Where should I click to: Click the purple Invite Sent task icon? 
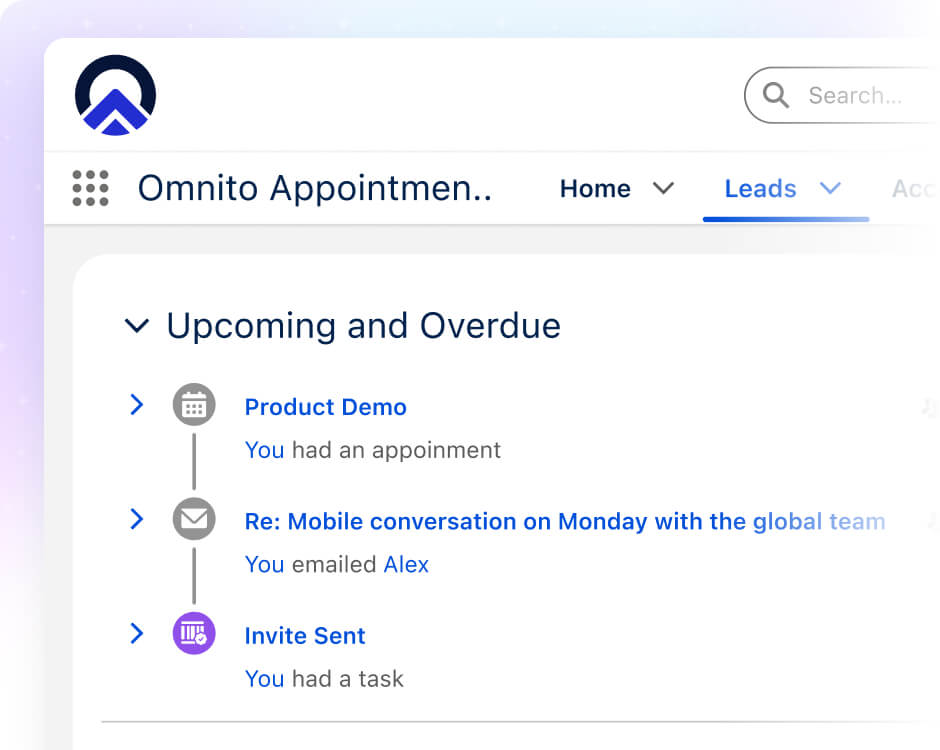click(x=194, y=633)
